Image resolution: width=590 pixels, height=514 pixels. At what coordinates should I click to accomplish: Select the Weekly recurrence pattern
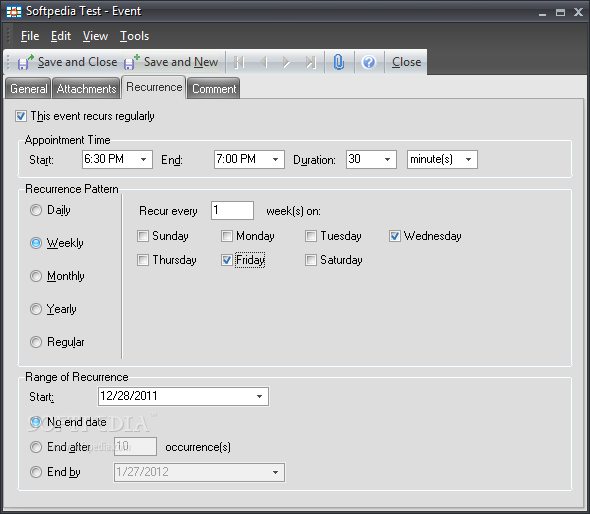click(36, 243)
